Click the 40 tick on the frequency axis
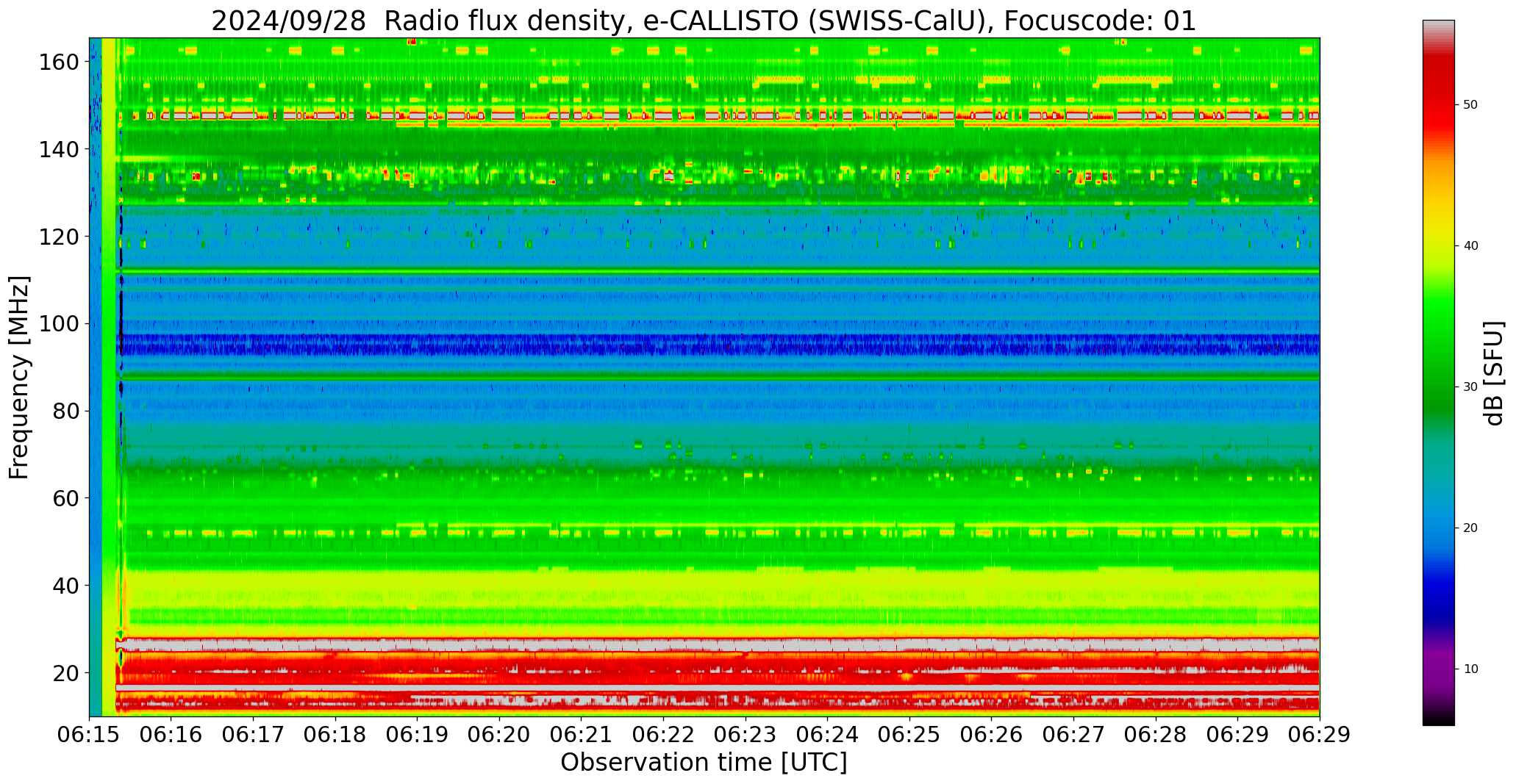1516x784 pixels. coord(65,586)
